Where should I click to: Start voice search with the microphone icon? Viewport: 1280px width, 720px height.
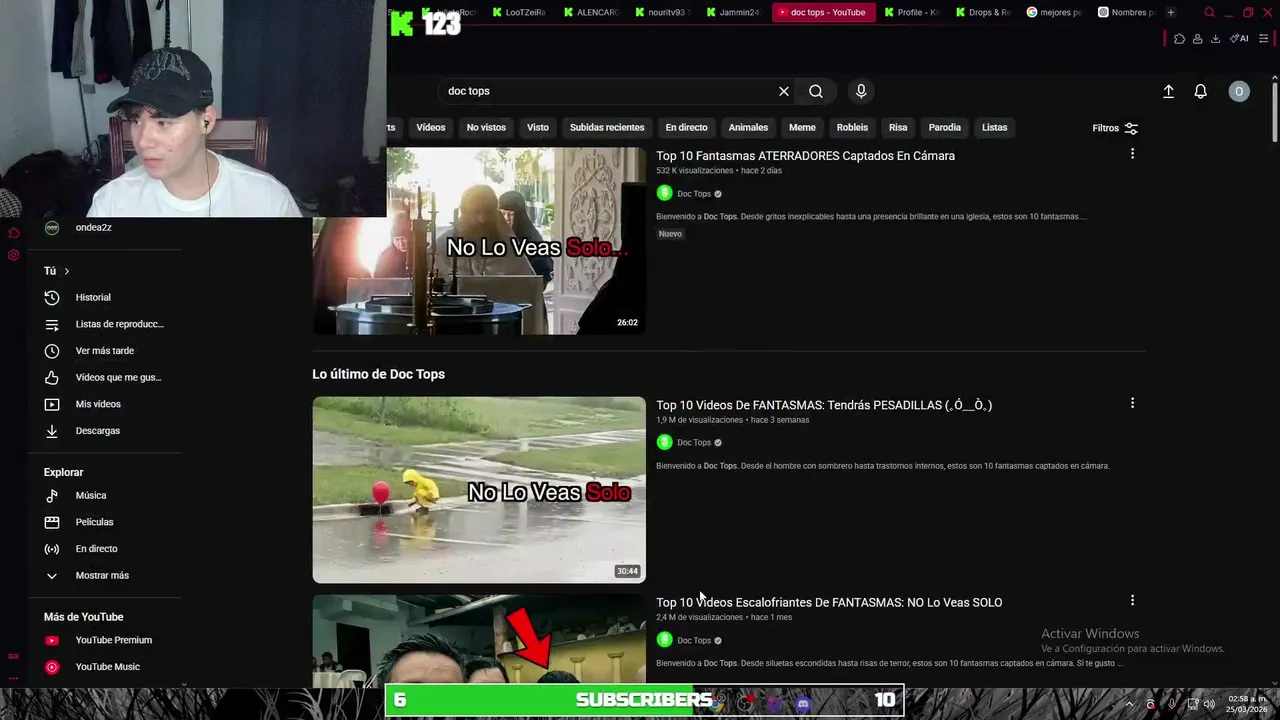point(861,91)
